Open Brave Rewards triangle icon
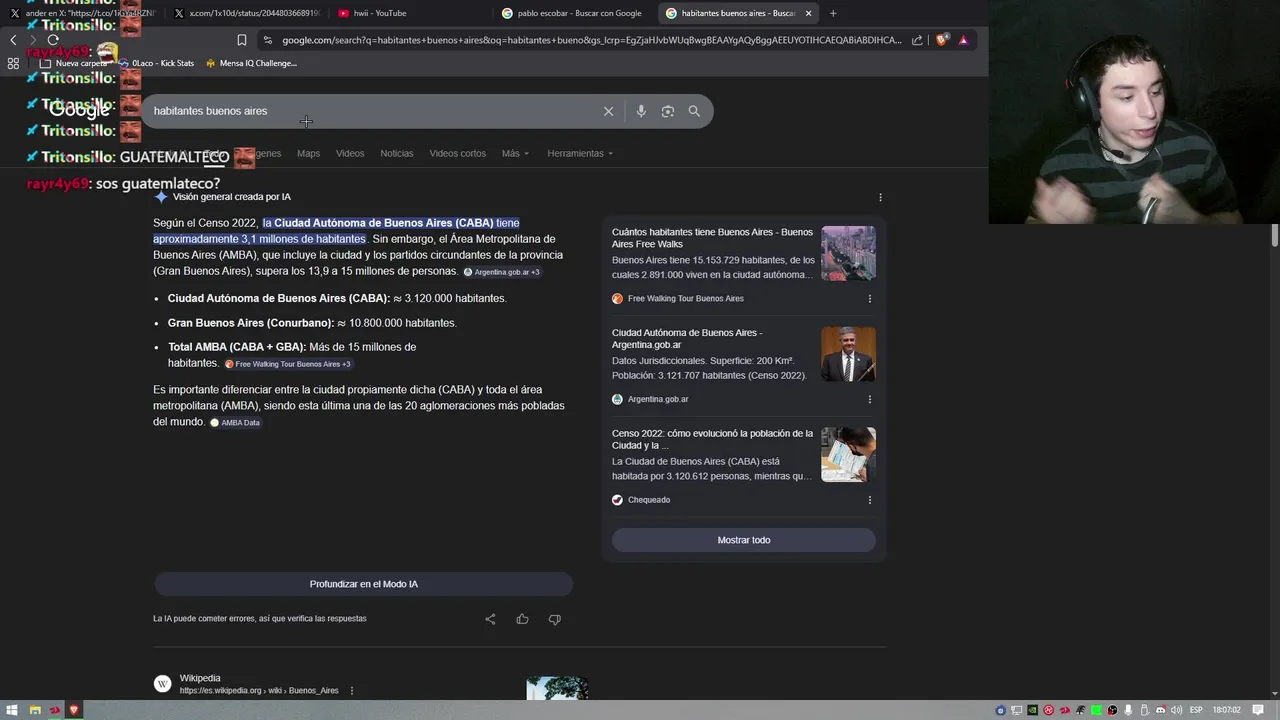This screenshot has height=720, width=1280. (x=963, y=40)
